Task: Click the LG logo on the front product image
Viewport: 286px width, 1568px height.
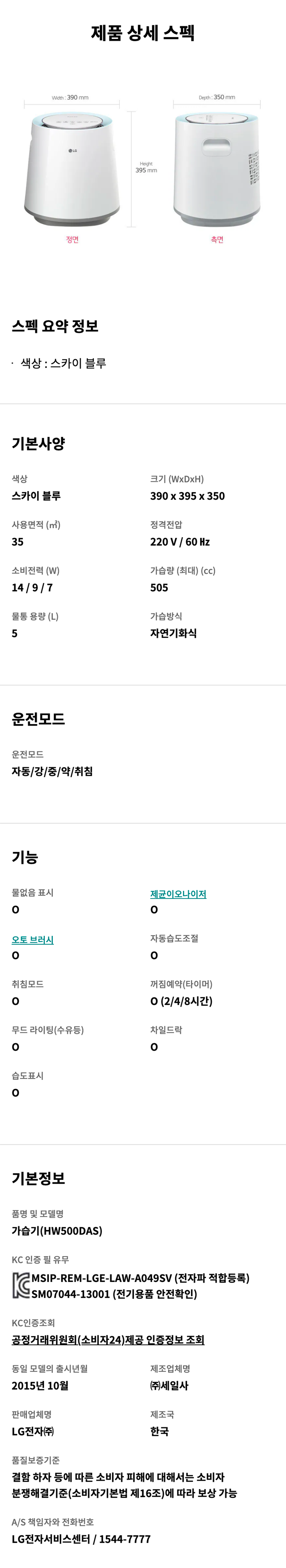Action: (x=72, y=150)
